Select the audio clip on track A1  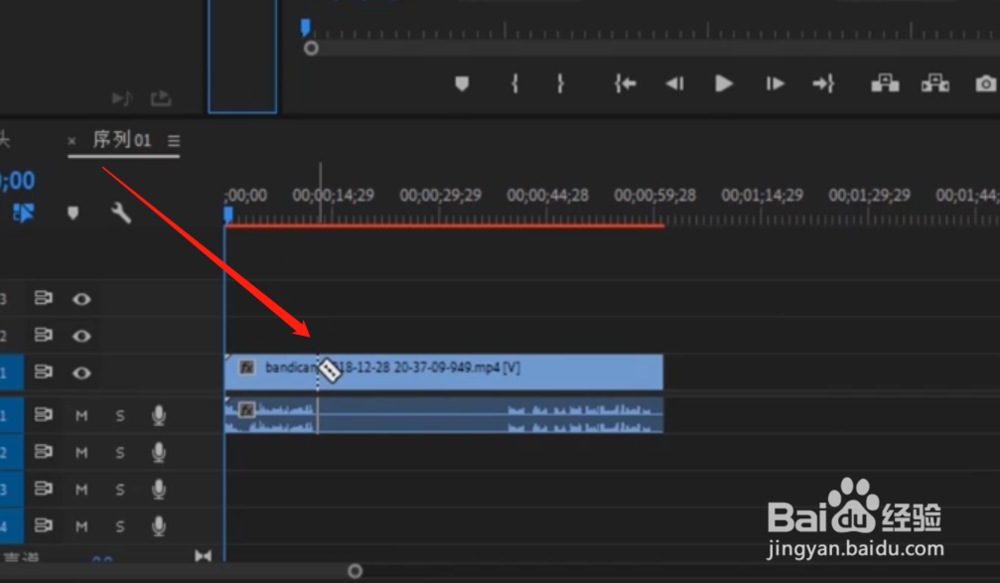point(444,415)
